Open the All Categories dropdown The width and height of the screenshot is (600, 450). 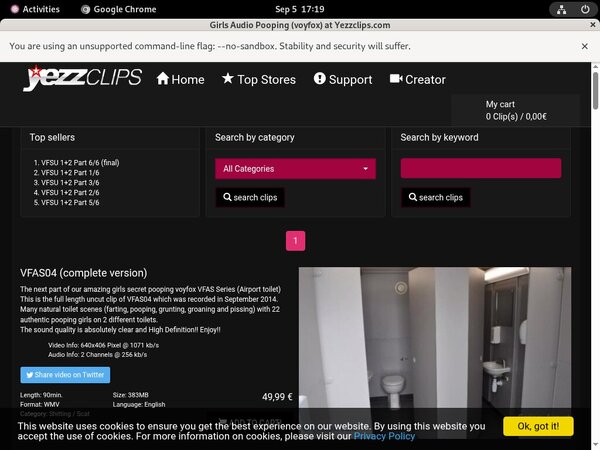pyautogui.click(x=295, y=169)
